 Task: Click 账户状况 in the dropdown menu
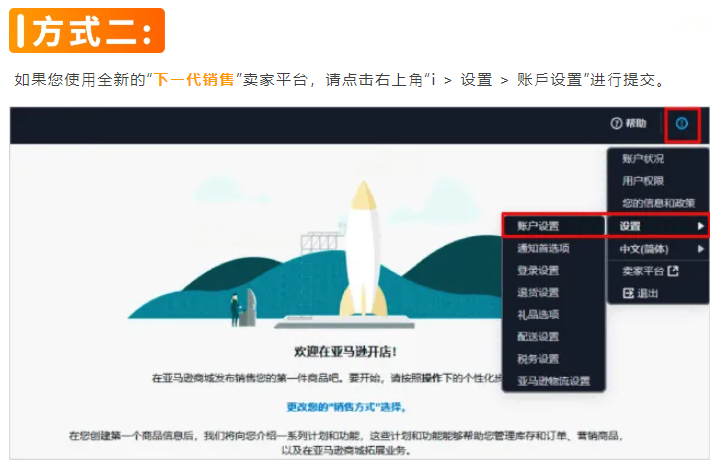pos(643,159)
